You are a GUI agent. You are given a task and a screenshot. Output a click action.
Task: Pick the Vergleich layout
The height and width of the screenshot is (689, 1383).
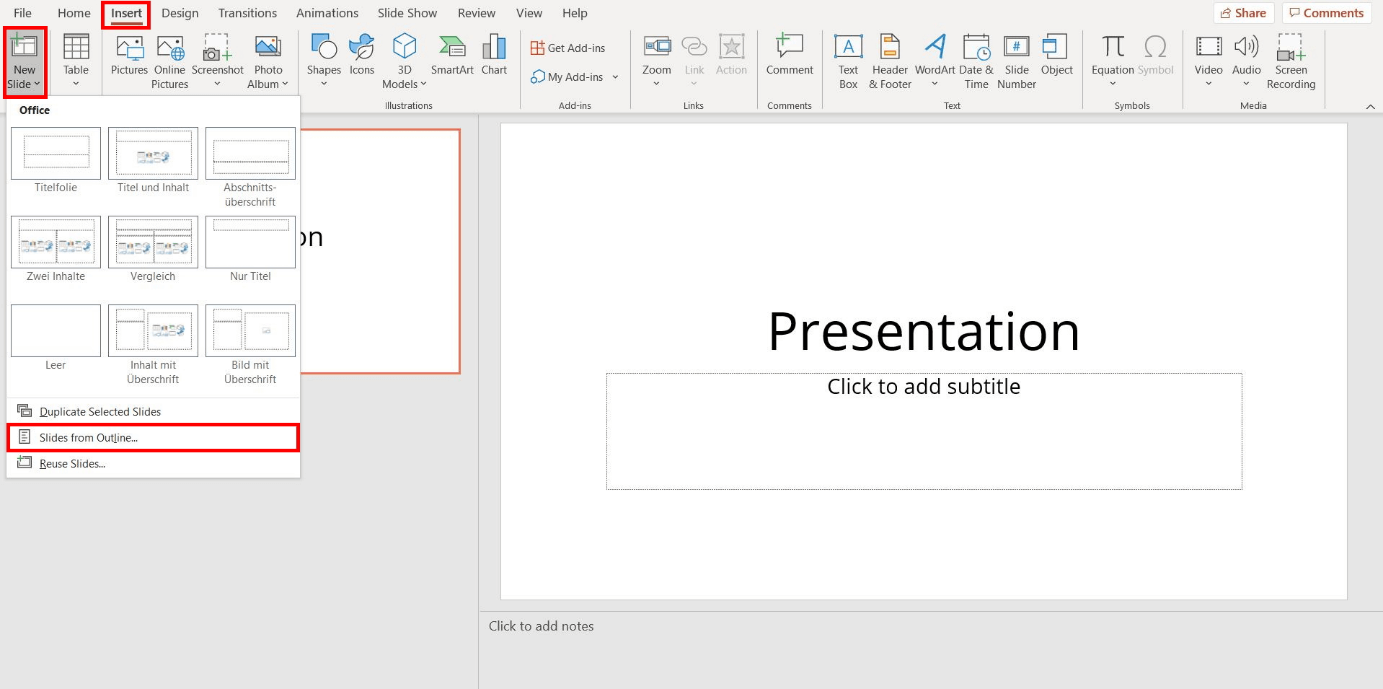153,242
